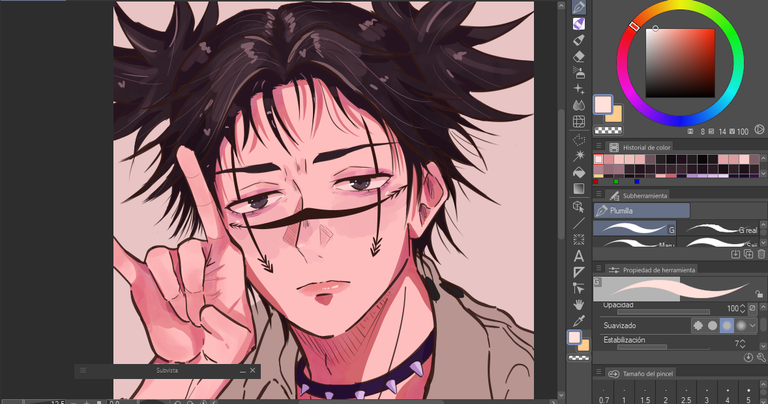Select the Gradient tool

[x=578, y=189]
